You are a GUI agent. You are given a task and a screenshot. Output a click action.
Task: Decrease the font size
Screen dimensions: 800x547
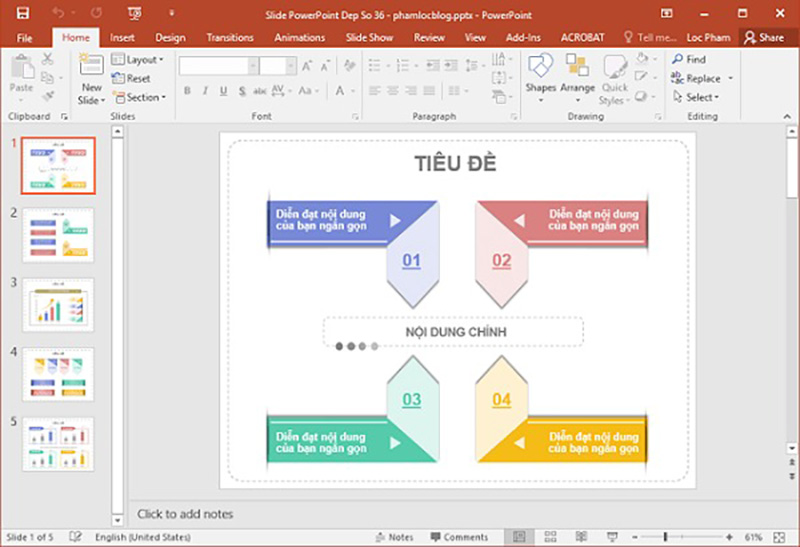tap(325, 66)
